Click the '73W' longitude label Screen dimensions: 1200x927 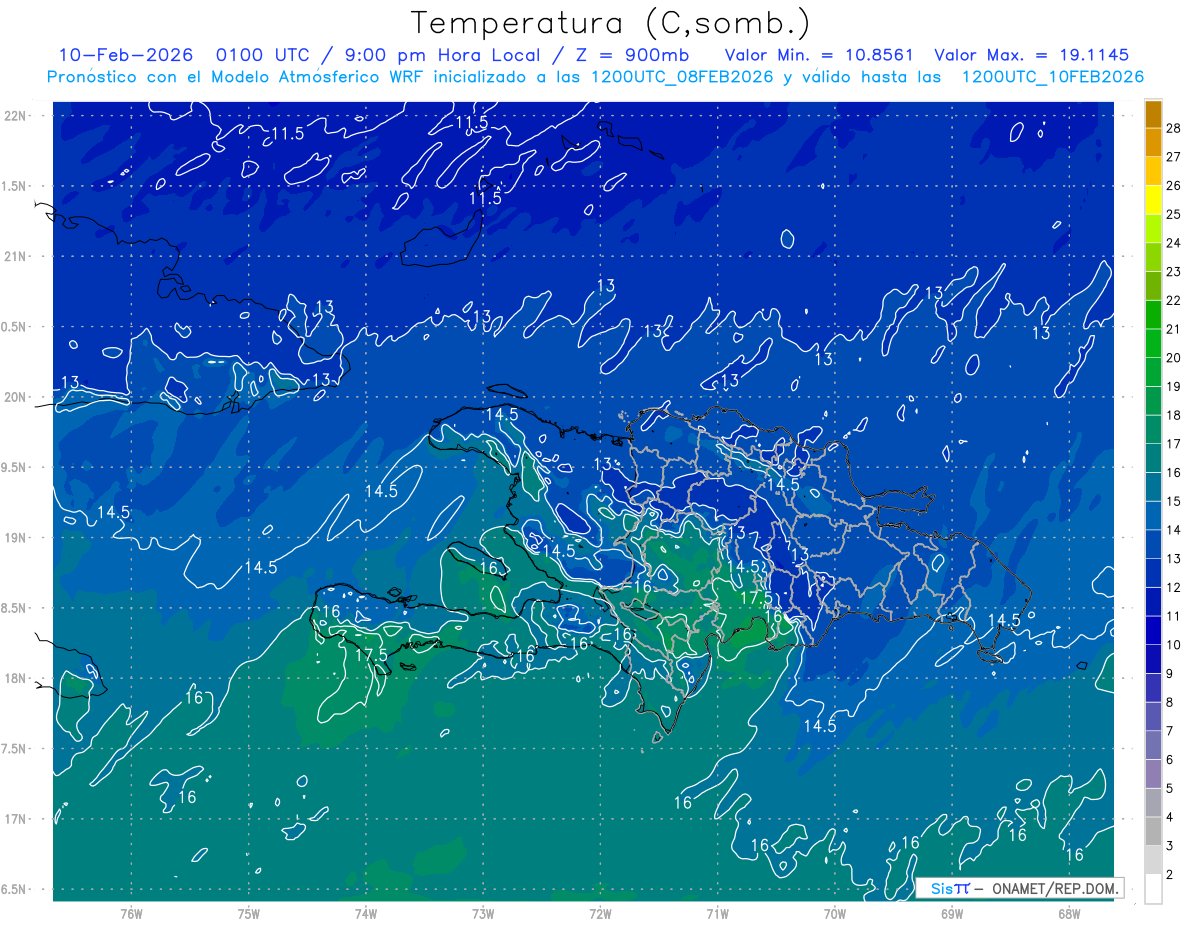click(x=483, y=913)
